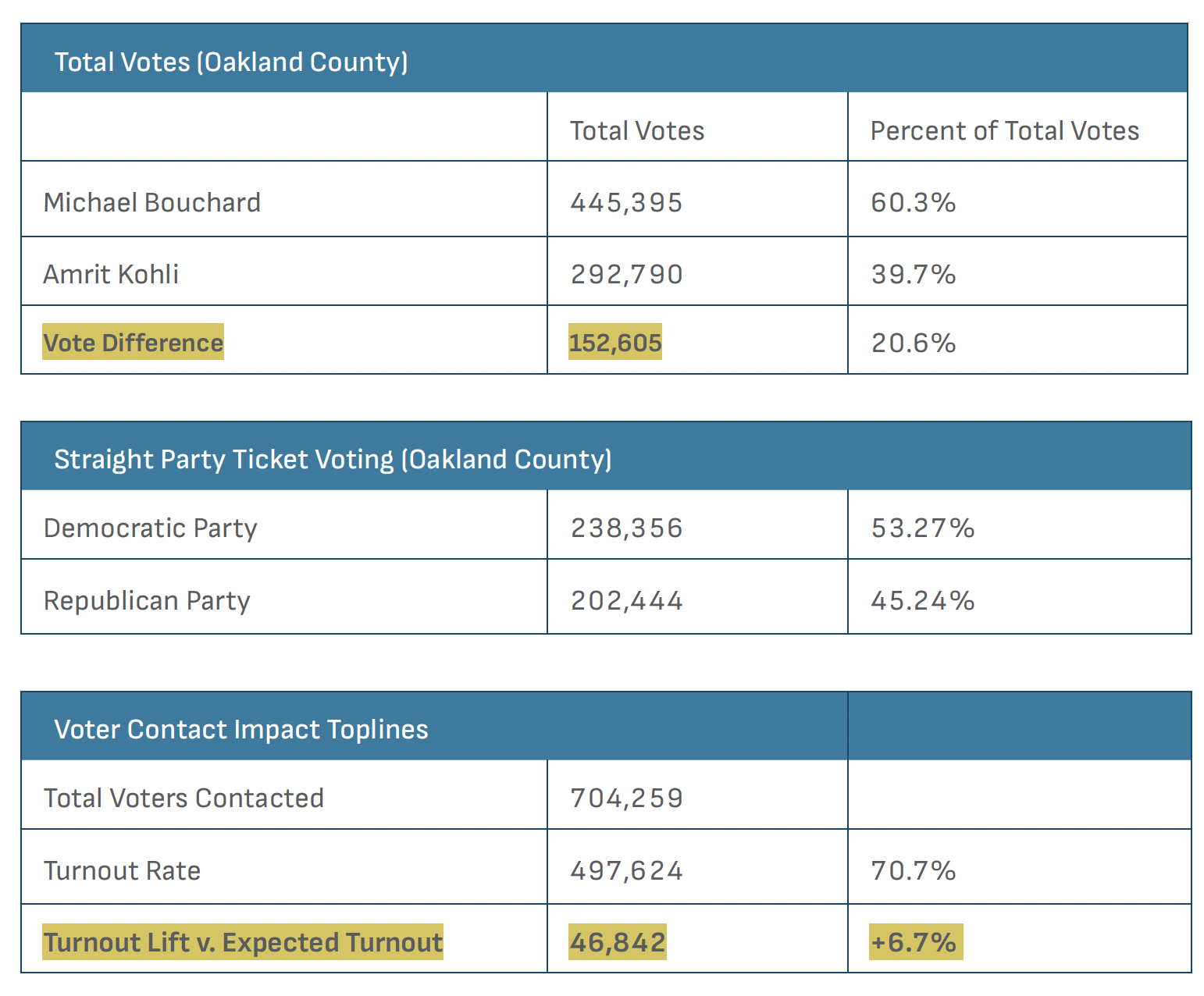
Task: Click the Republican Party vote count 202,444
Action: pos(626,601)
